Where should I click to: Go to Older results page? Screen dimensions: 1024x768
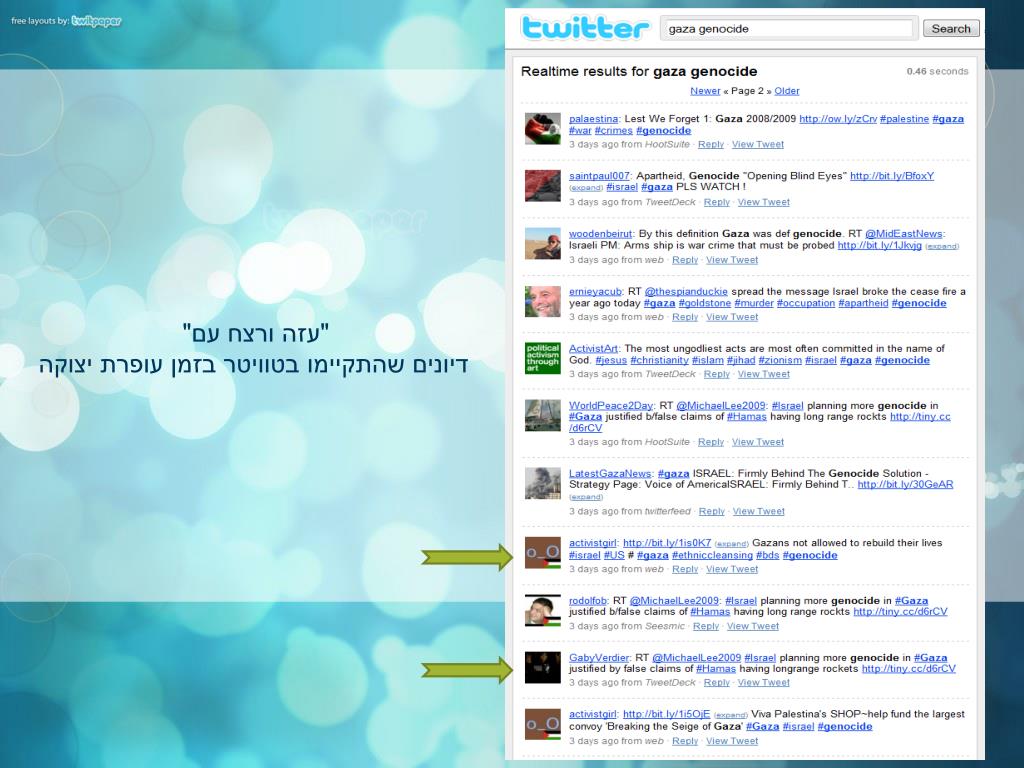786,91
